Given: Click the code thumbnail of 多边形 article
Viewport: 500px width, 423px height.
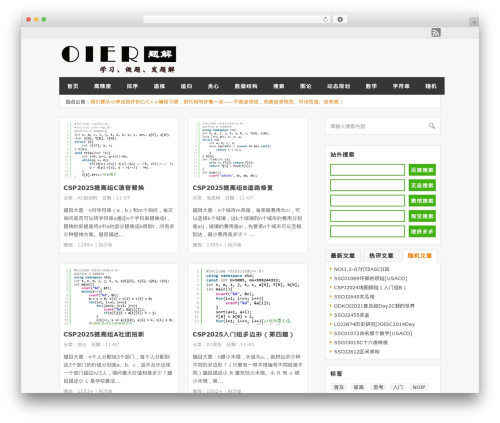Looking at the screenshot, I should [248, 296].
